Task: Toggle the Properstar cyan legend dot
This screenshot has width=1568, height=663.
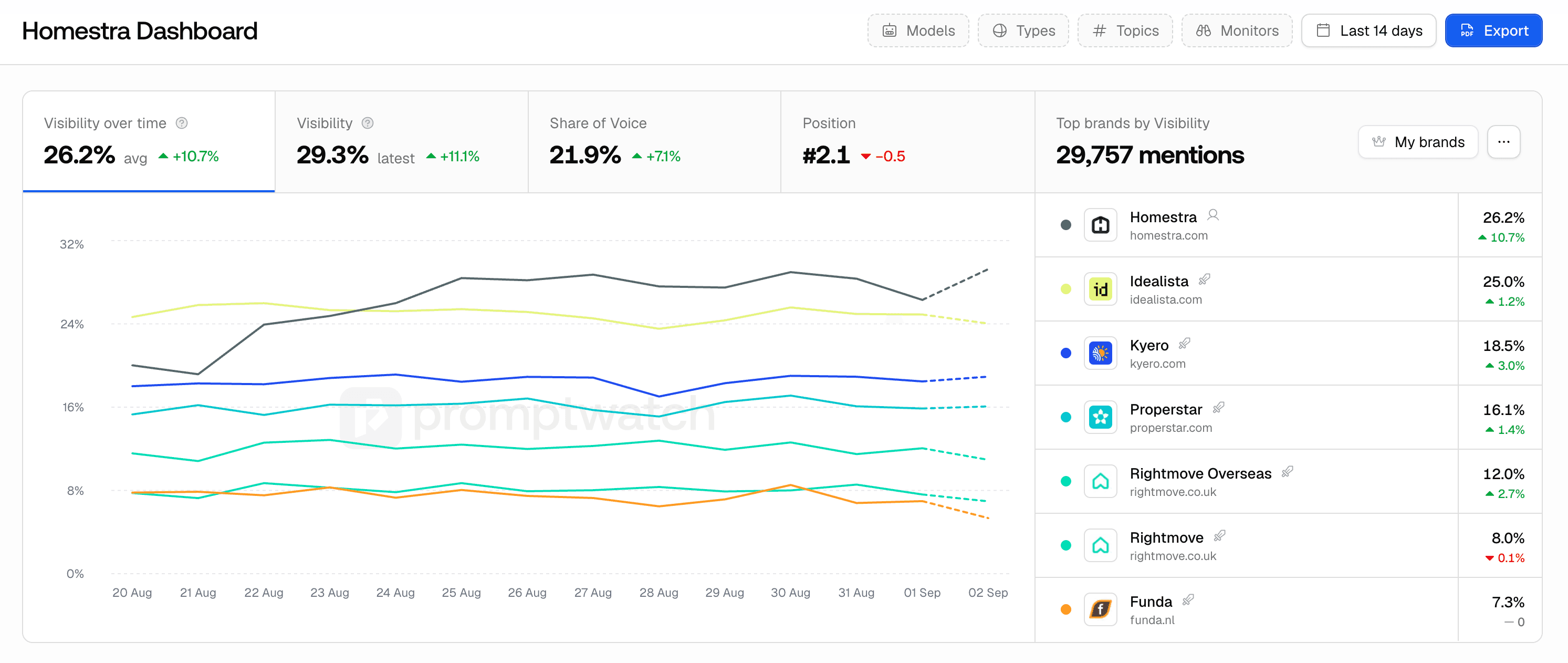Action: coord(1065,418)
